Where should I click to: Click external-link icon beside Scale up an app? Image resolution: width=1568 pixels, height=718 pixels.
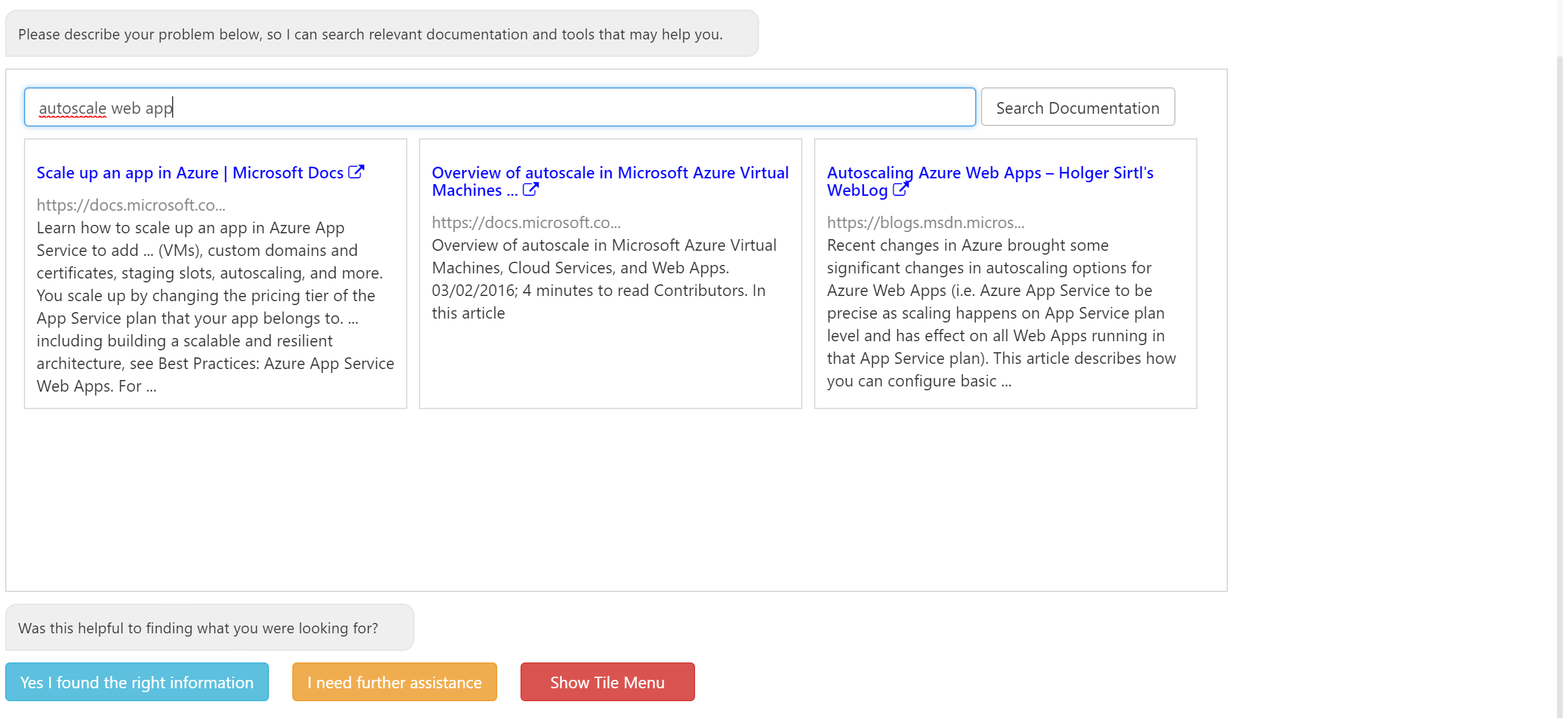[356, 172]
